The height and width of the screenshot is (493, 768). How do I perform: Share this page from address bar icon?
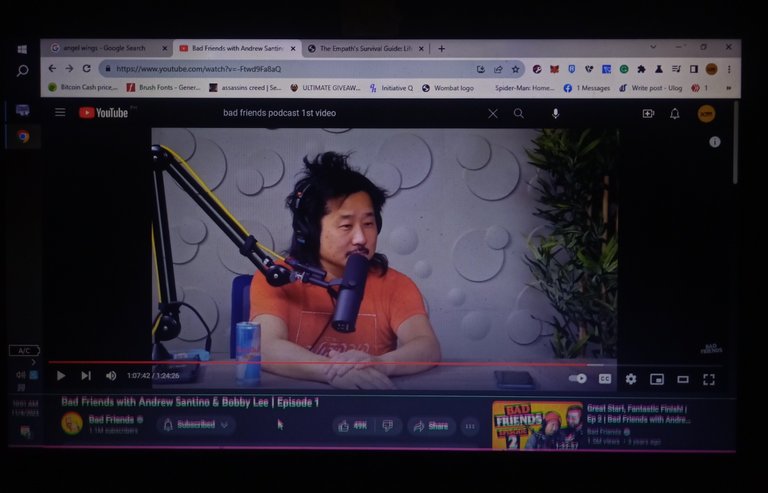(498, 70)
